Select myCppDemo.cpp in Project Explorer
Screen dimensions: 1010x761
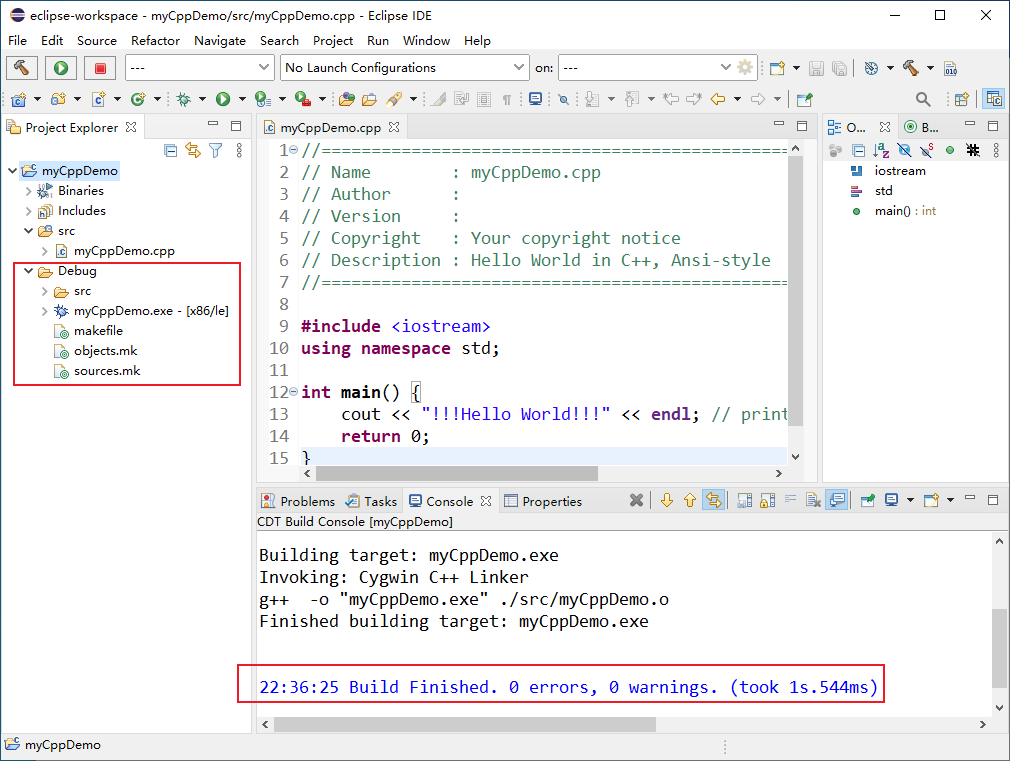(x=124, y=251)
